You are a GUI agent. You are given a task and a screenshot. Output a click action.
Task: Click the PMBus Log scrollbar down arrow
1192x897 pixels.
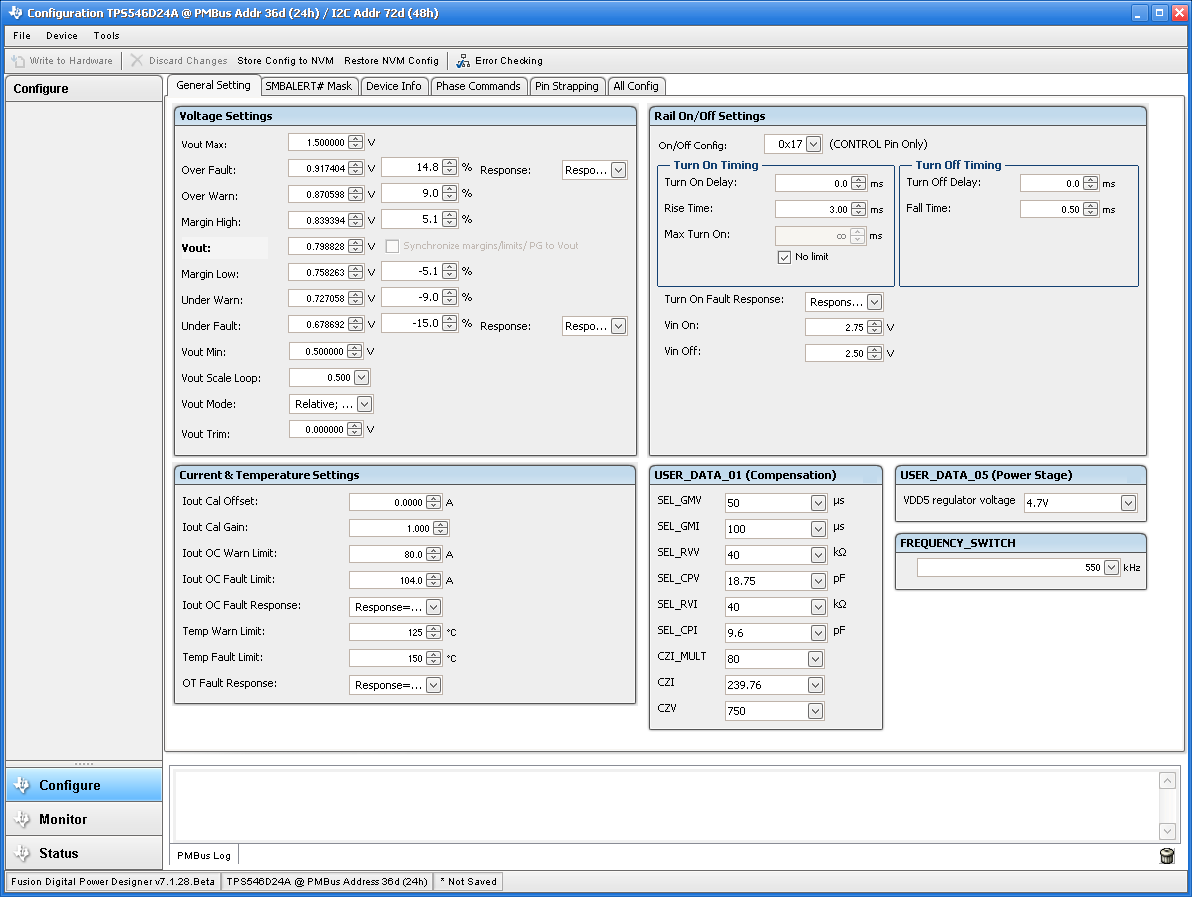click(1167, 831)
